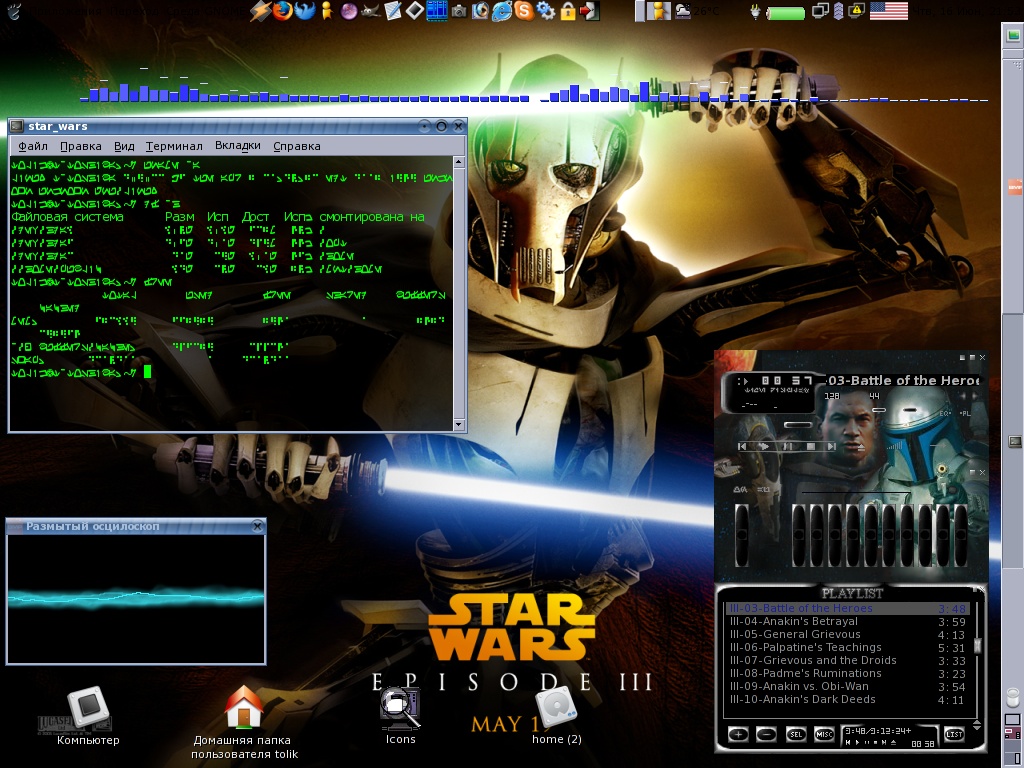Click the playlist scrollbar thumb

(x=978, y=645)
